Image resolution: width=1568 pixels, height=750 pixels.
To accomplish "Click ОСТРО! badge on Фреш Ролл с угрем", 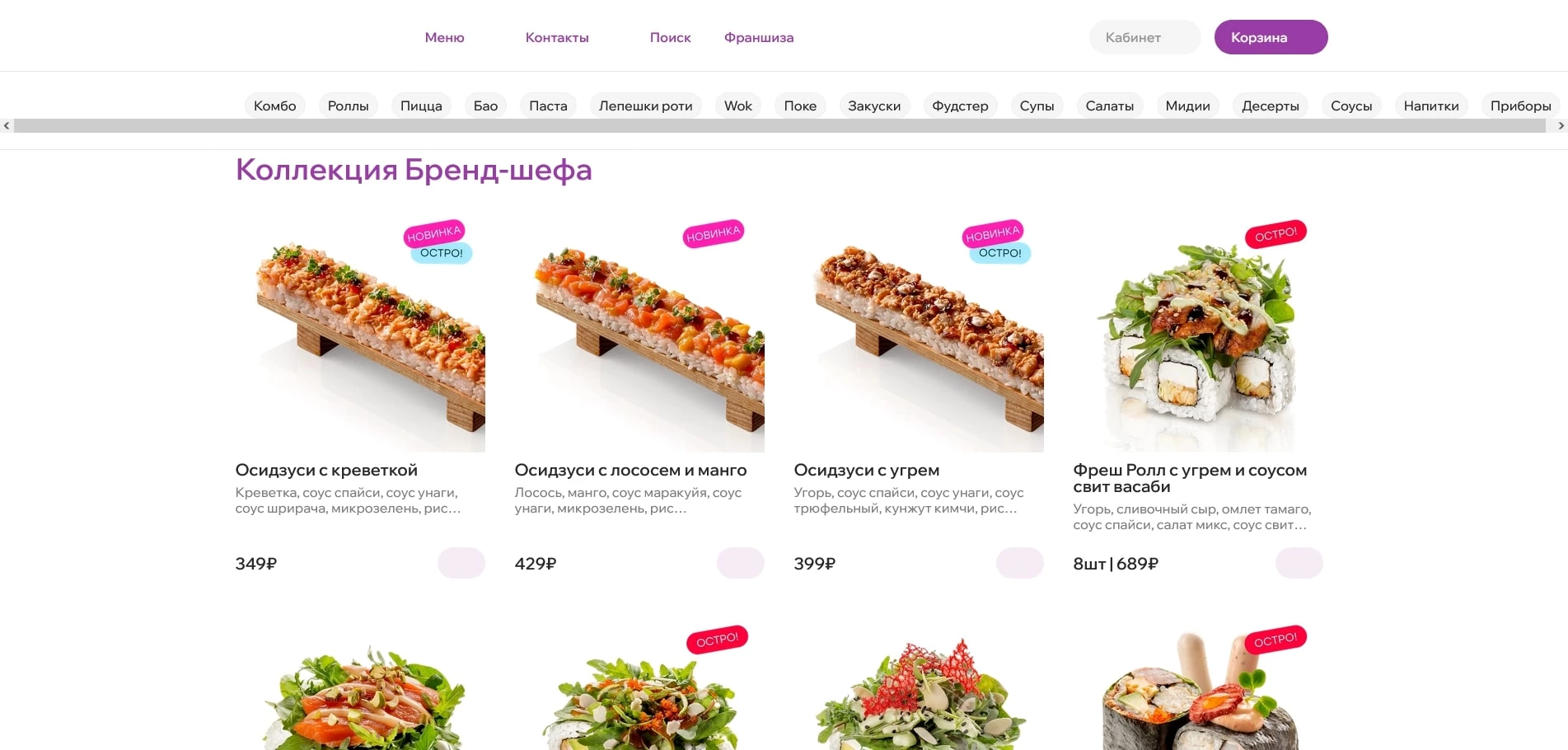I will pyautogui.click(x=1275, y=235).
